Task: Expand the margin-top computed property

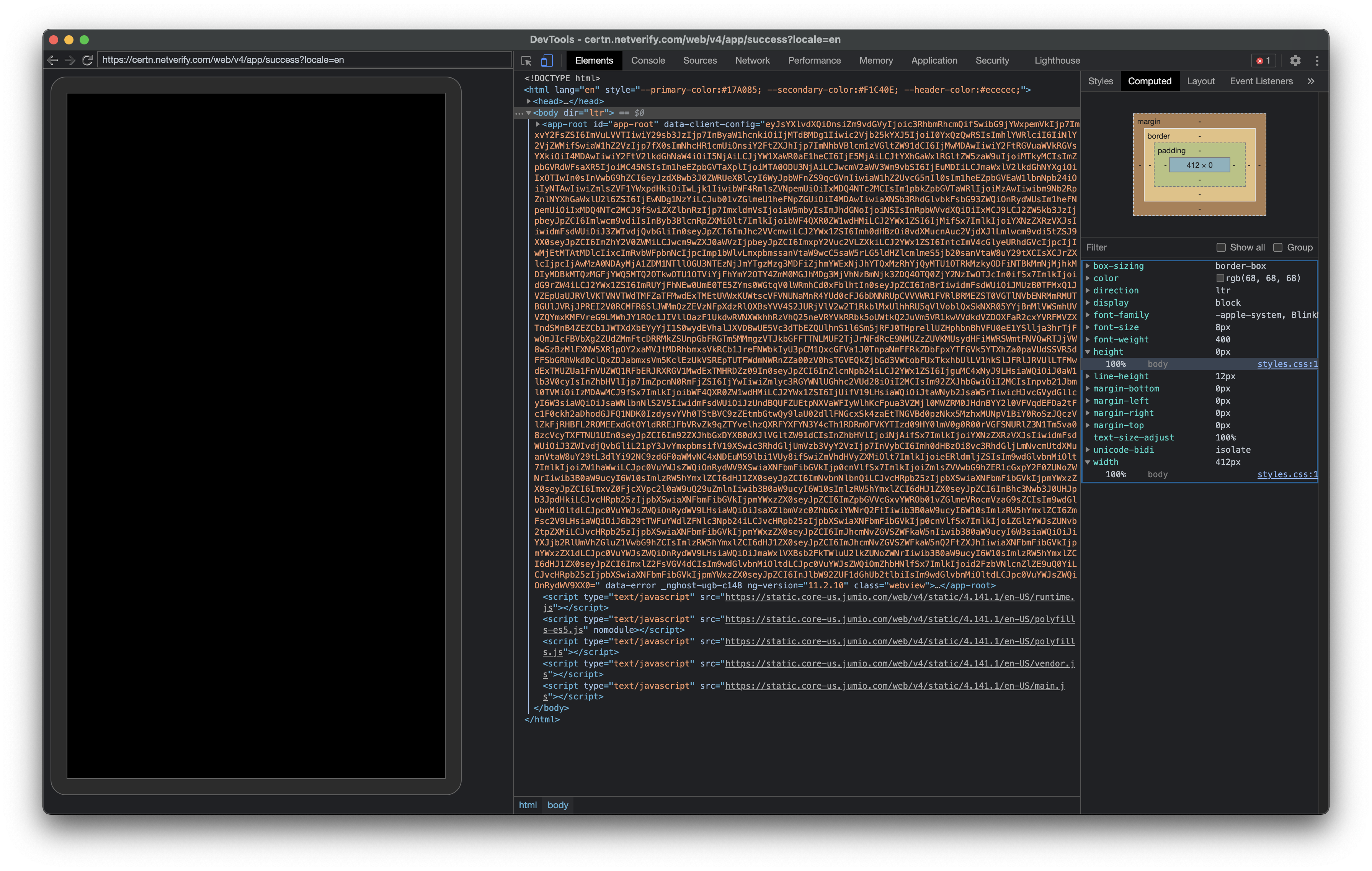Action: point(1088,426)
